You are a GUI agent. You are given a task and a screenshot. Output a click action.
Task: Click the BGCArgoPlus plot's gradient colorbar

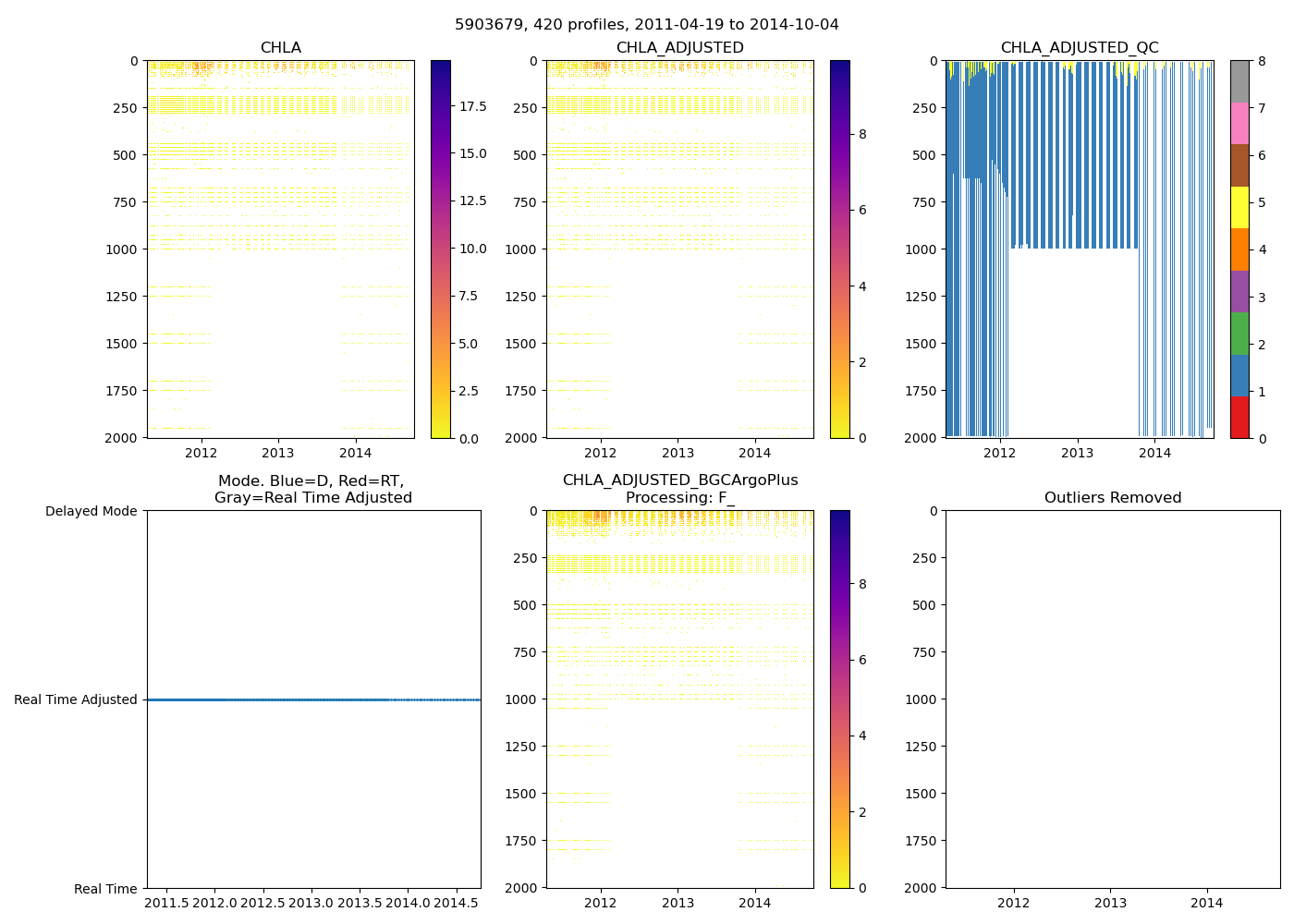coord(840,699)
